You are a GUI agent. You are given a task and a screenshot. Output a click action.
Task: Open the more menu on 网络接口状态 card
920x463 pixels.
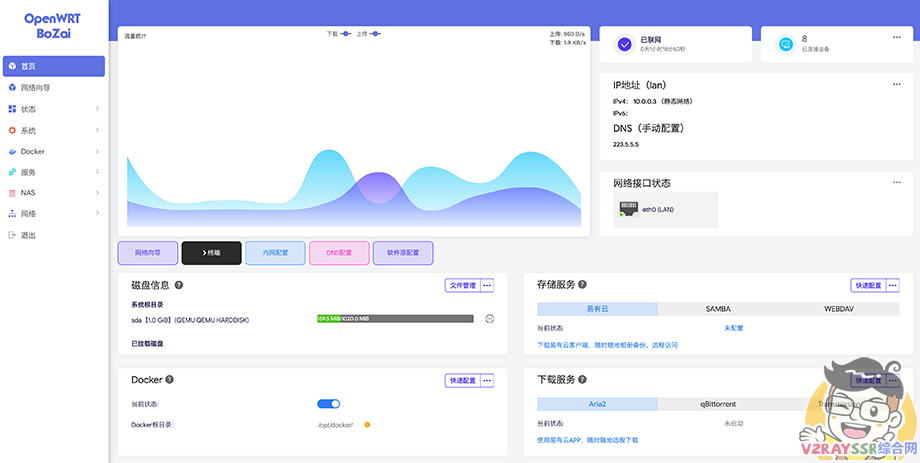897,183
